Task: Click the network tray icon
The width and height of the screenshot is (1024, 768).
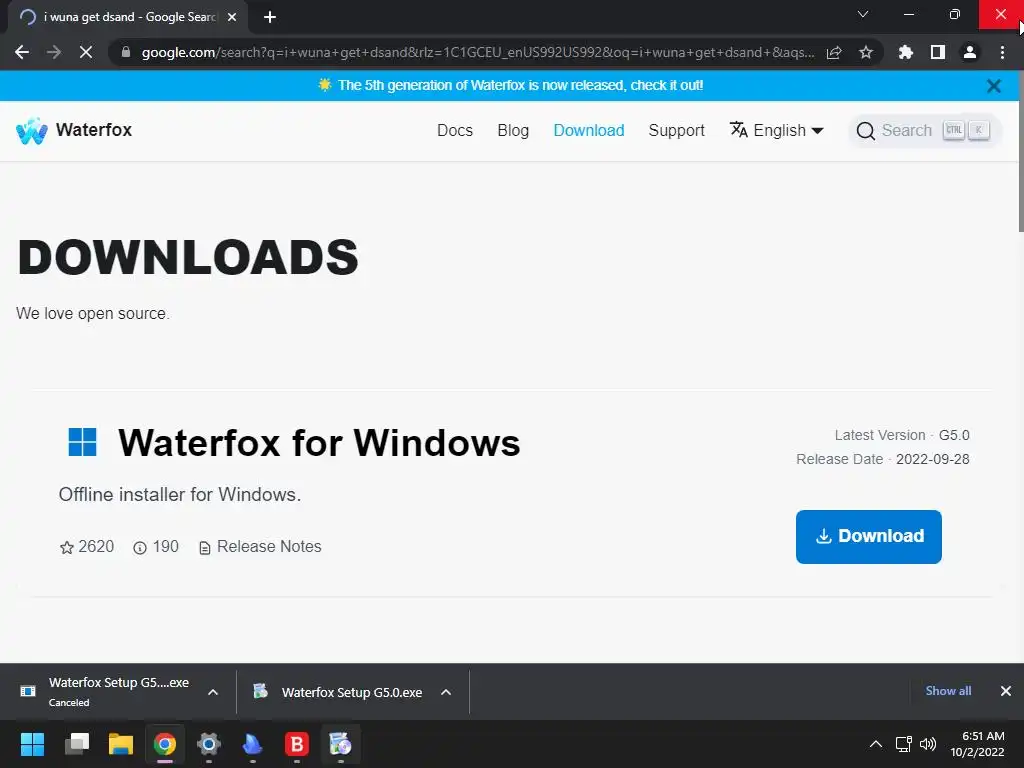Action: pyautogui.click(x=904, y=744)
